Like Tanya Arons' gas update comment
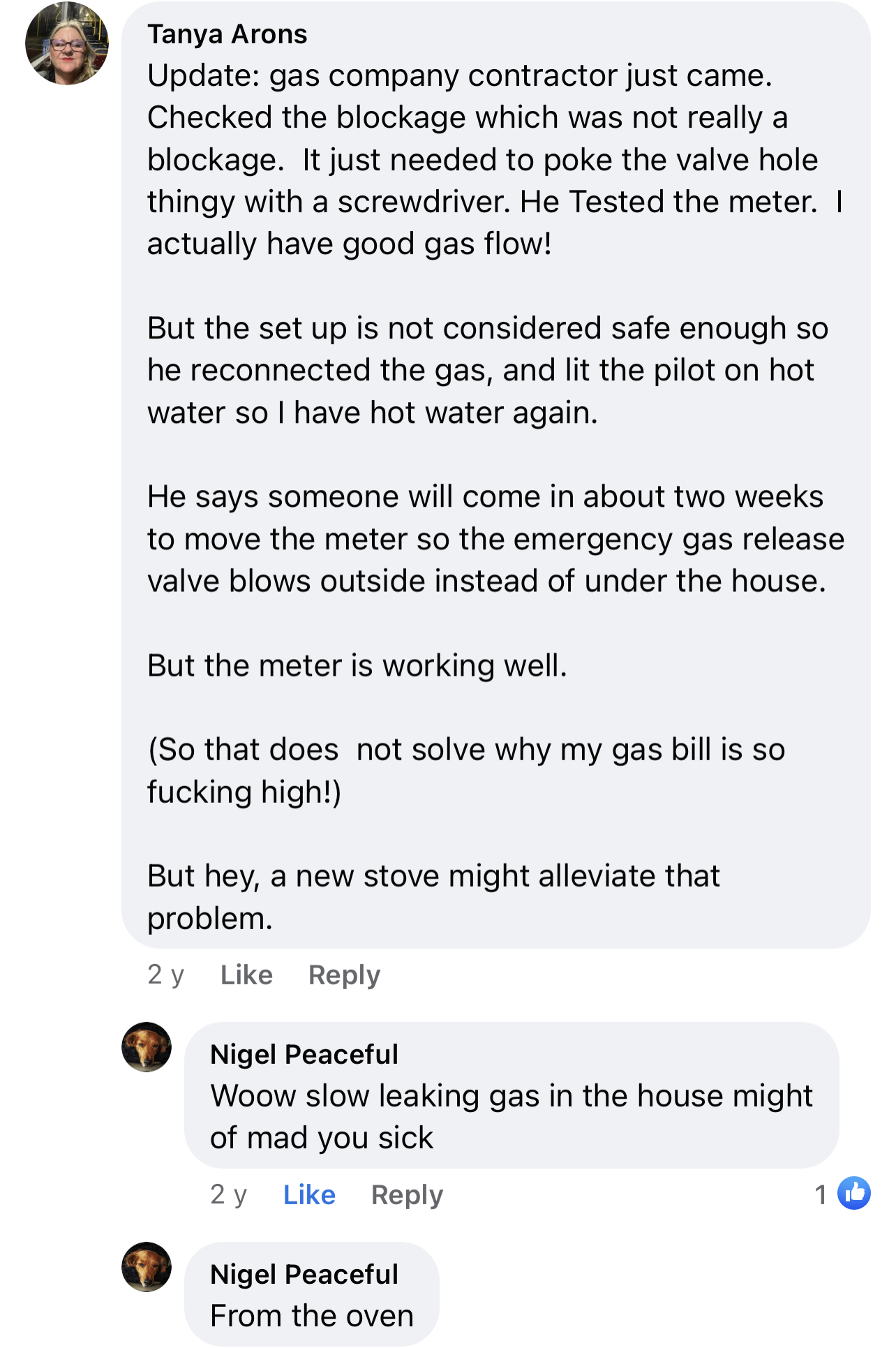The width and height of the screenshot is (896, 1348). point(246,975)
